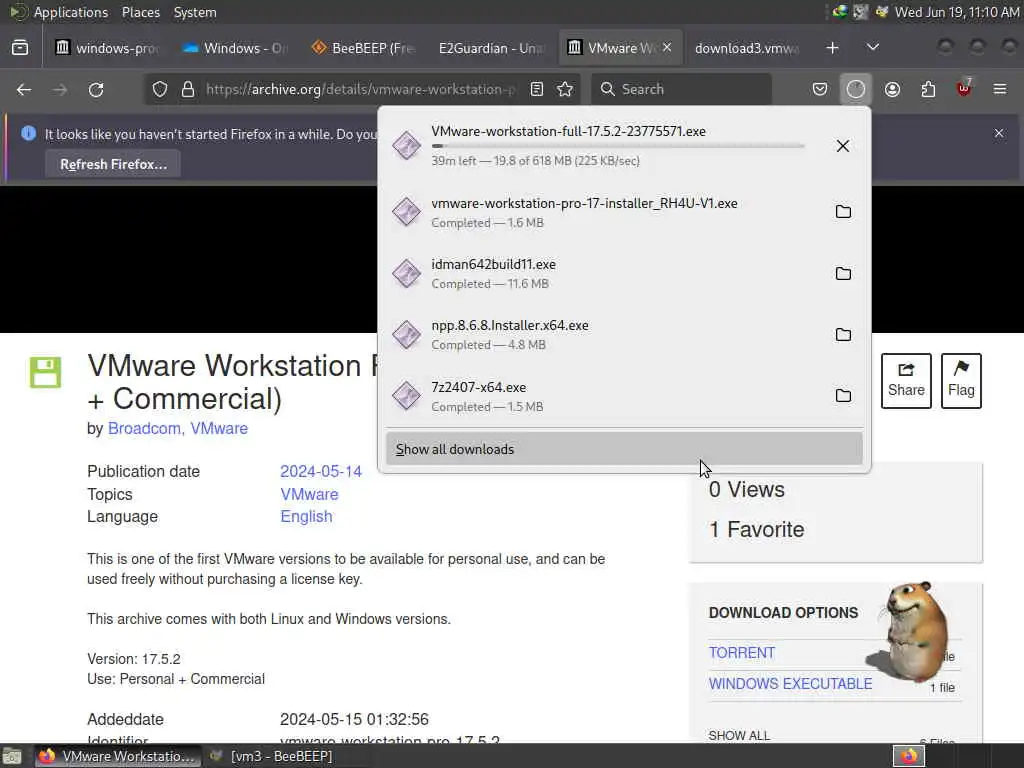Open the WINDOWS EXECUTABLE download option
Viewport: 1024px width, 768px height.
point(790,684)
